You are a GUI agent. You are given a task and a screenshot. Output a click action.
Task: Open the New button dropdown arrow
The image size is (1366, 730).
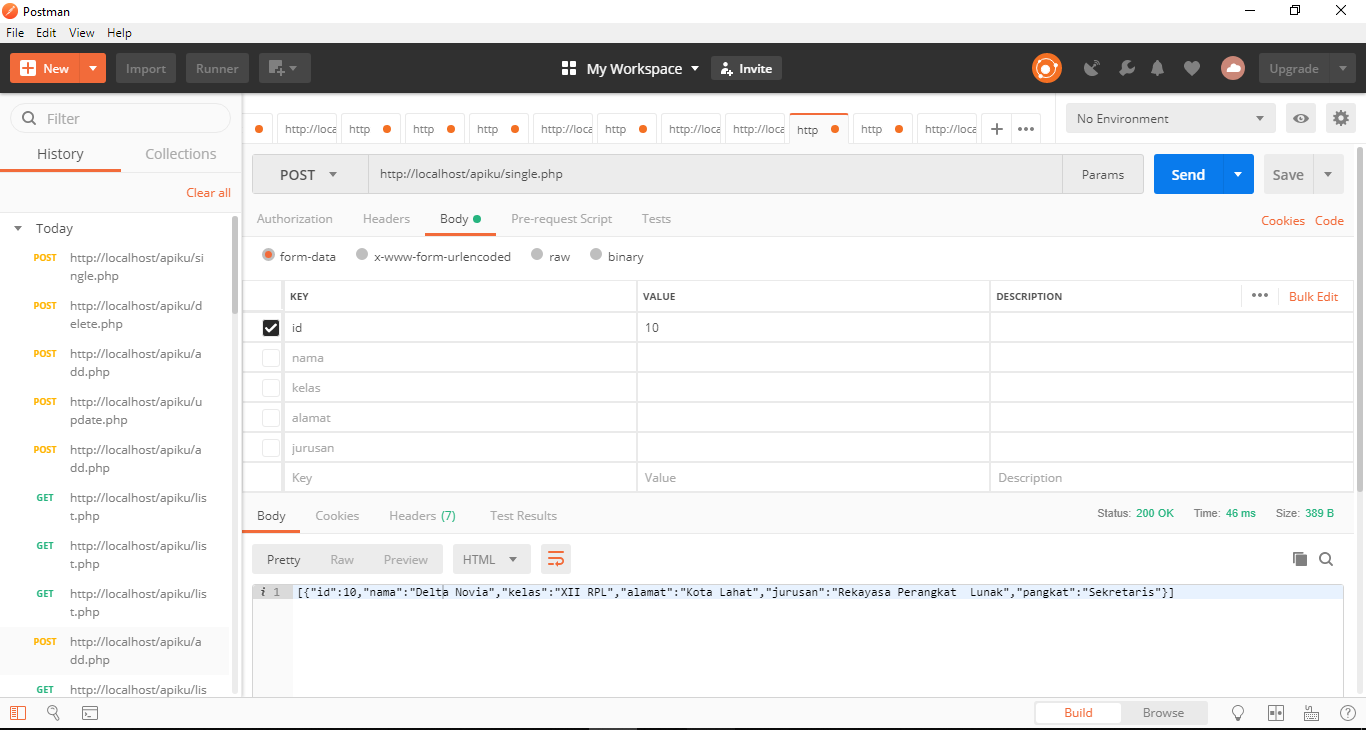tap(92, 68)
